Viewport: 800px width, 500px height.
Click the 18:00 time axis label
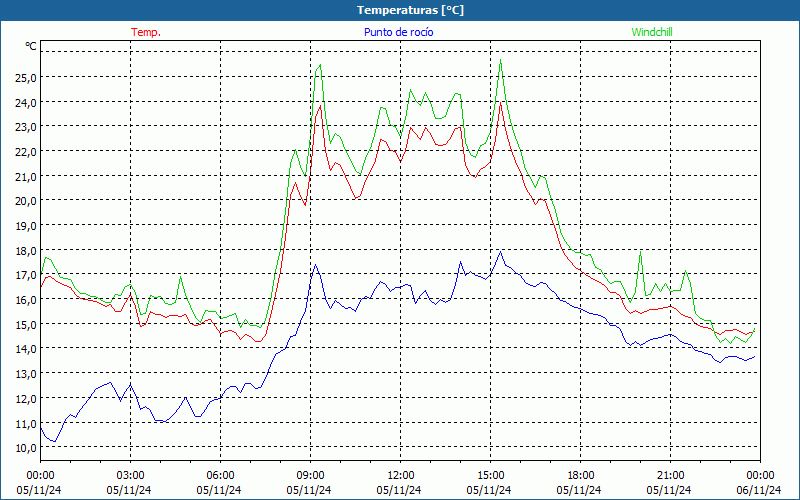pyautogui.click(x=581, y=476)
